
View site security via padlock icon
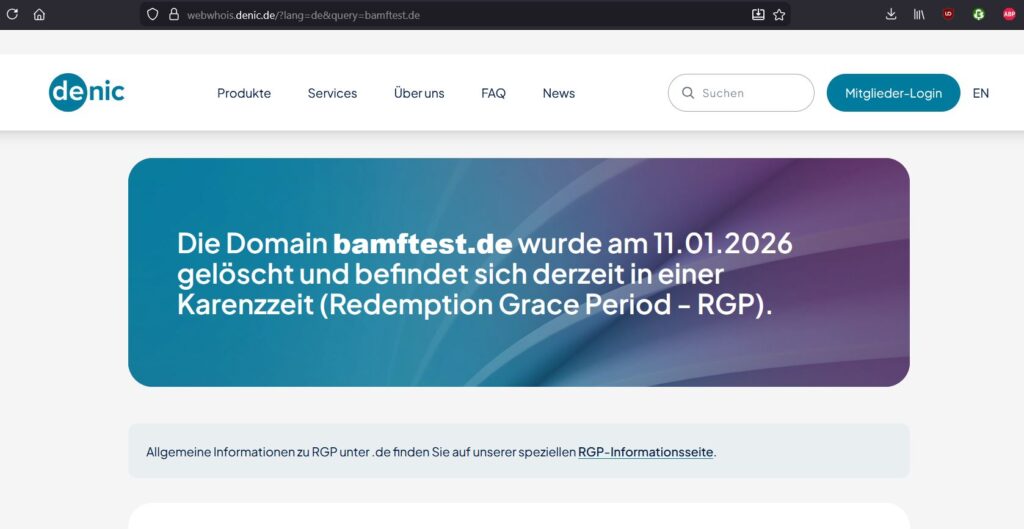coord(174,14)
